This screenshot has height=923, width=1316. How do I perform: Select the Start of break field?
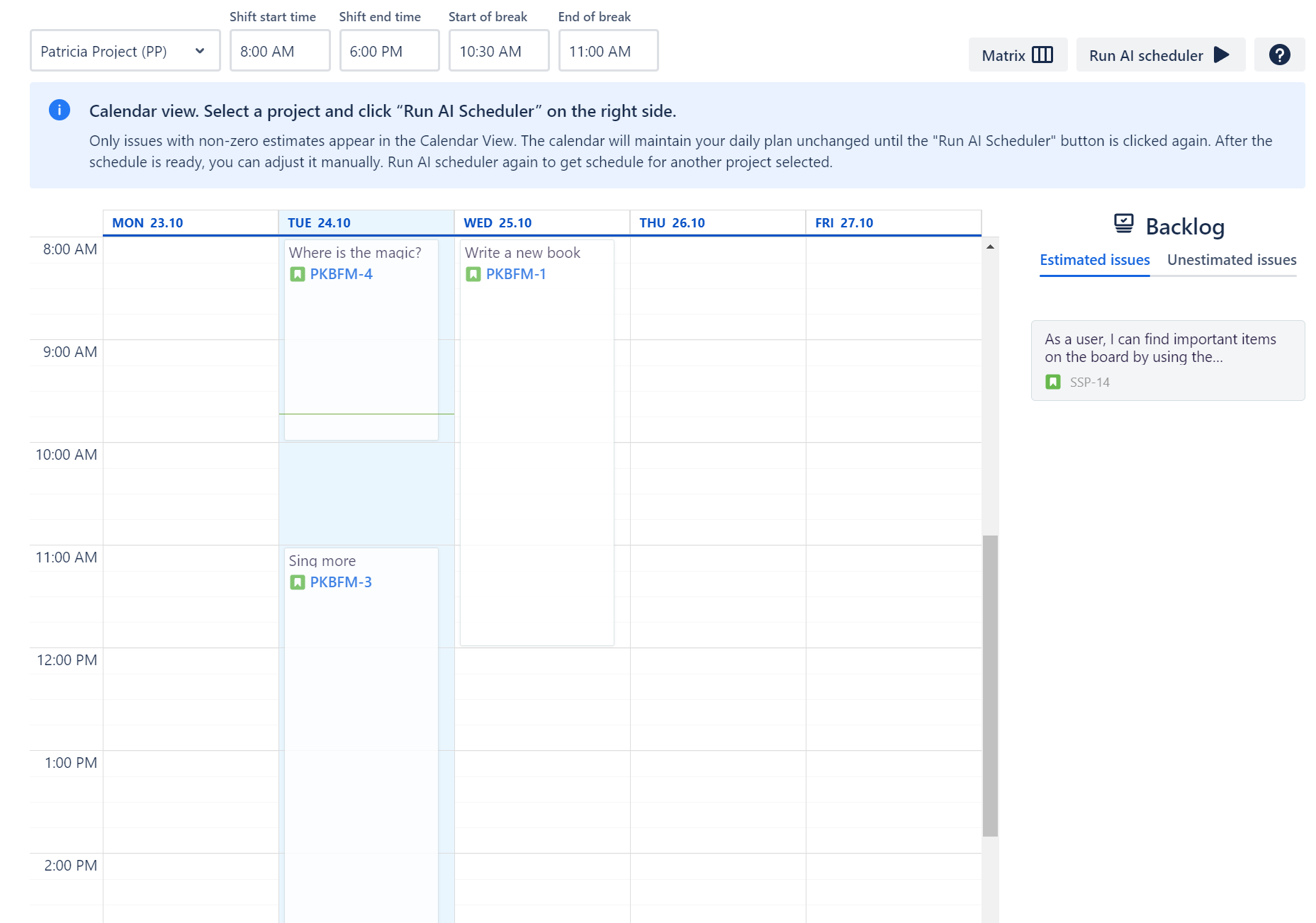click(499, 51)
